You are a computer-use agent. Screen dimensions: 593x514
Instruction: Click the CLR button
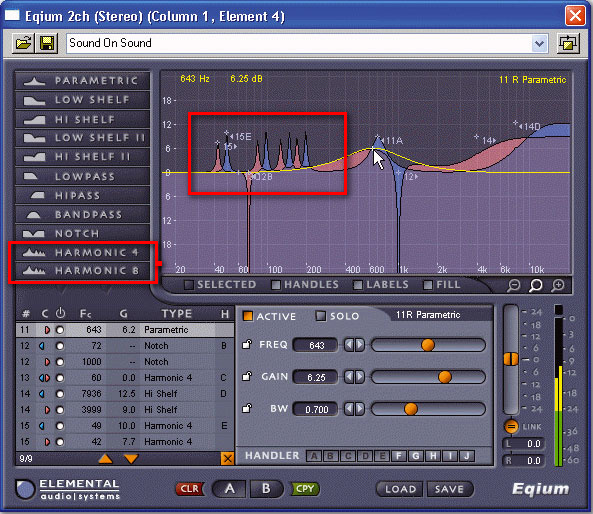point(189,489)
